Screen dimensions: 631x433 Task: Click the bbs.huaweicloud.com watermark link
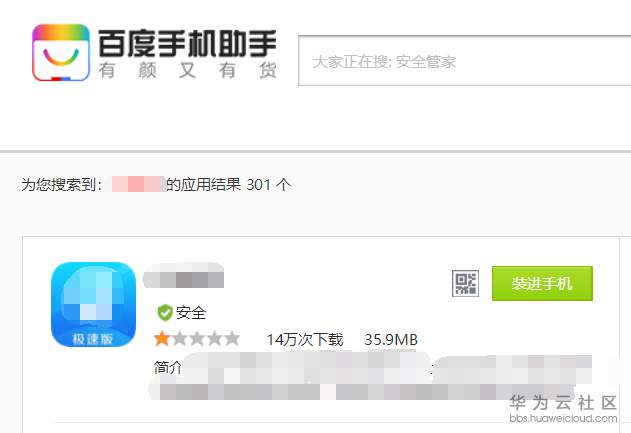point(563,418)
